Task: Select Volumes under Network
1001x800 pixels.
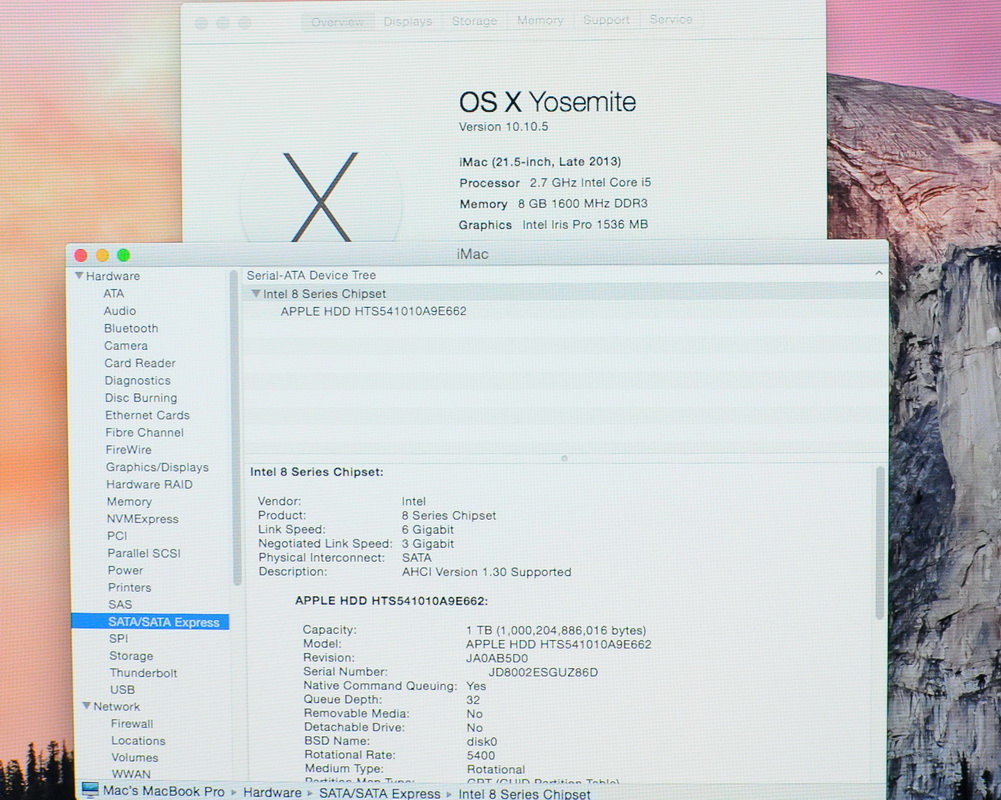Action: [x=135, y=757]
